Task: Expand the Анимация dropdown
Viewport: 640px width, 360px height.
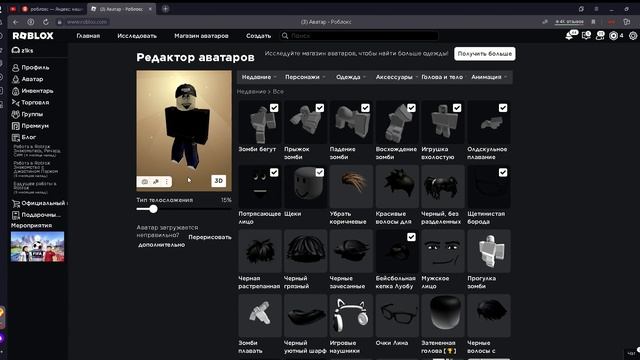Action: pyautogui.click(x=489, y=77)
